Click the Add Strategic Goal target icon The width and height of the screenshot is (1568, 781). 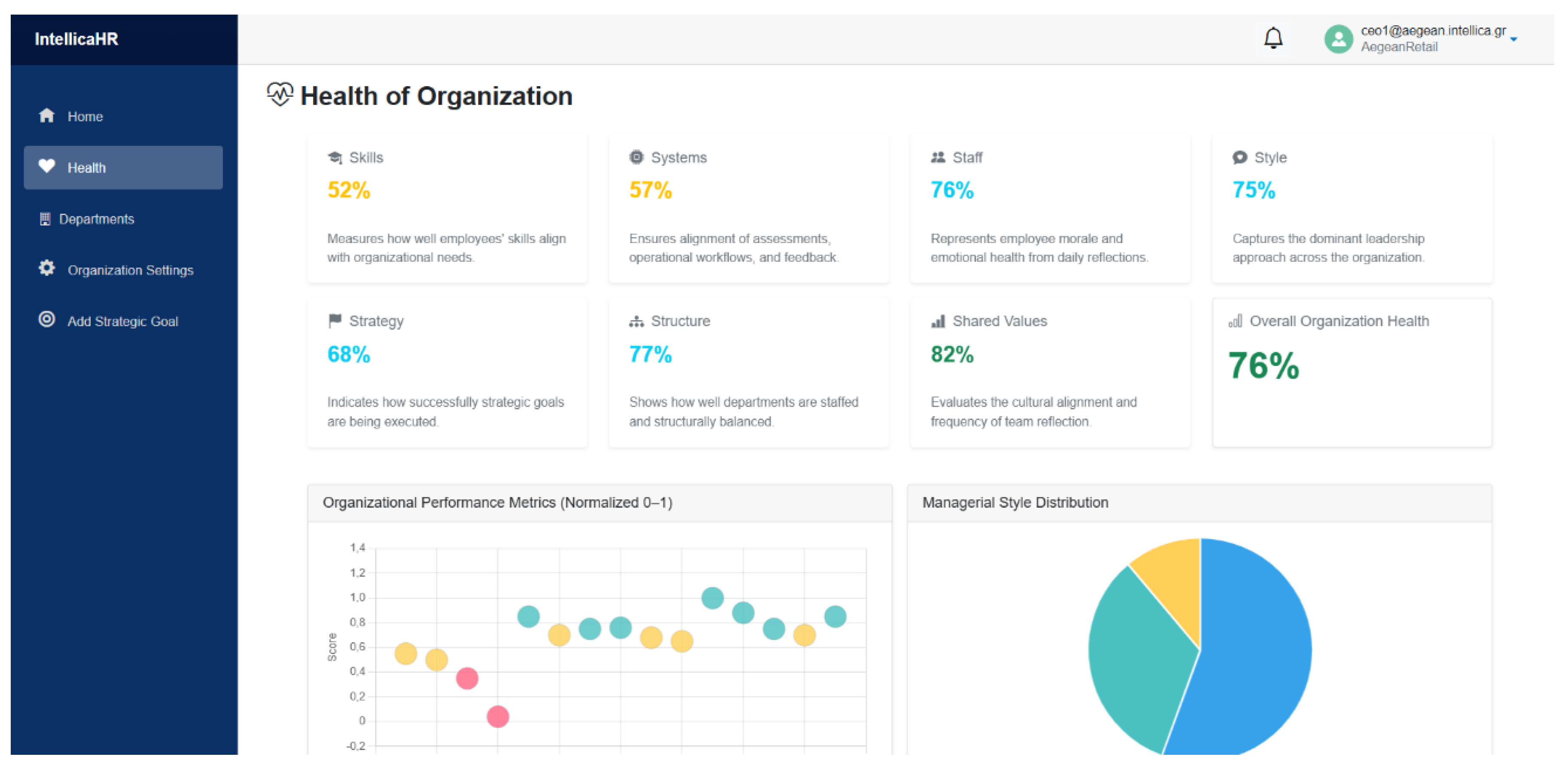tap(47, 319)
